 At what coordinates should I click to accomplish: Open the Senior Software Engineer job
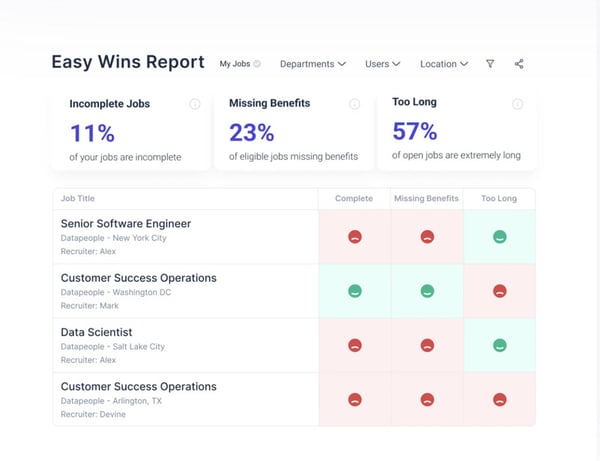[126, 224]
